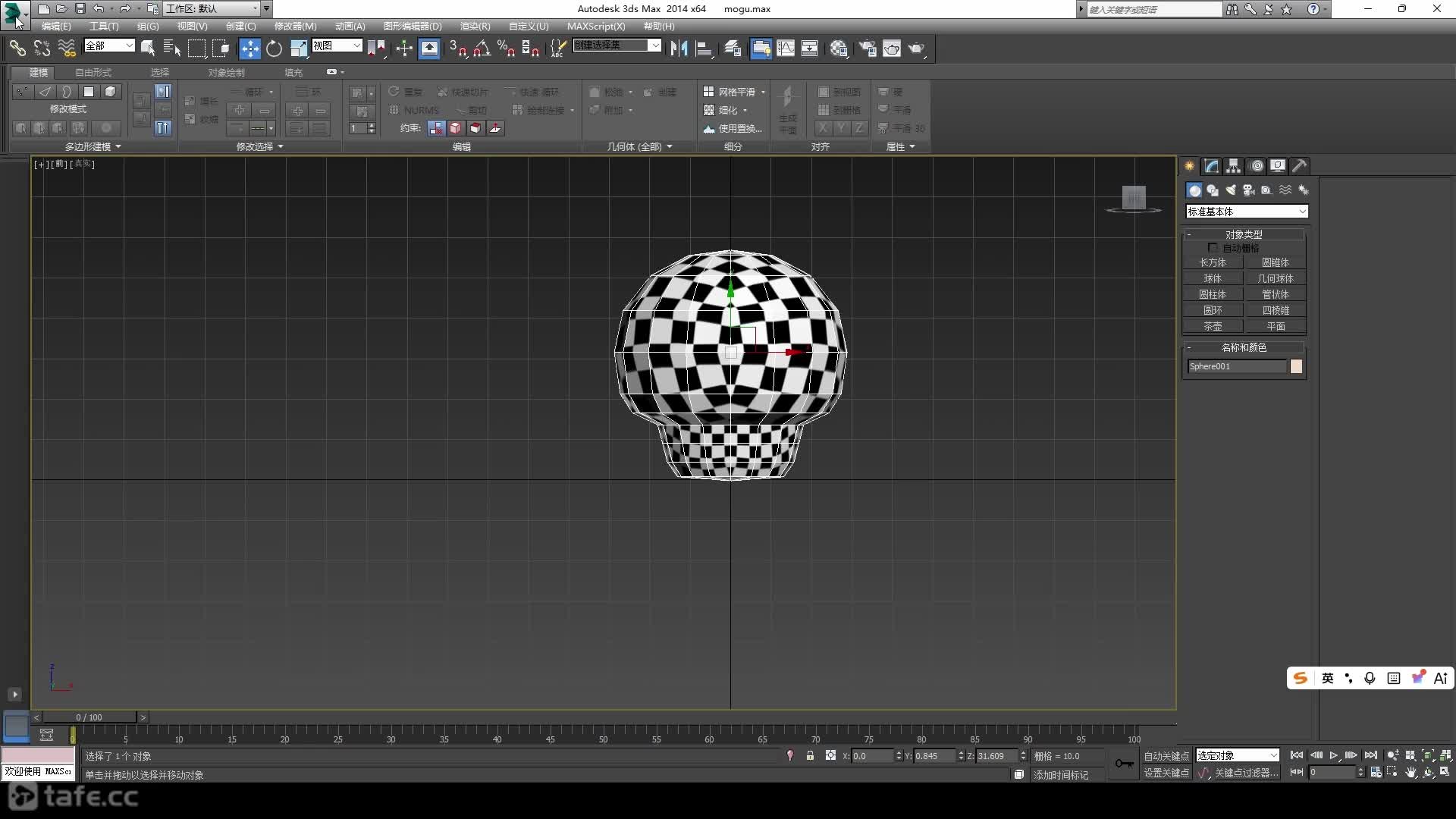Click the Sphere001 name field

pos(1237,366)
